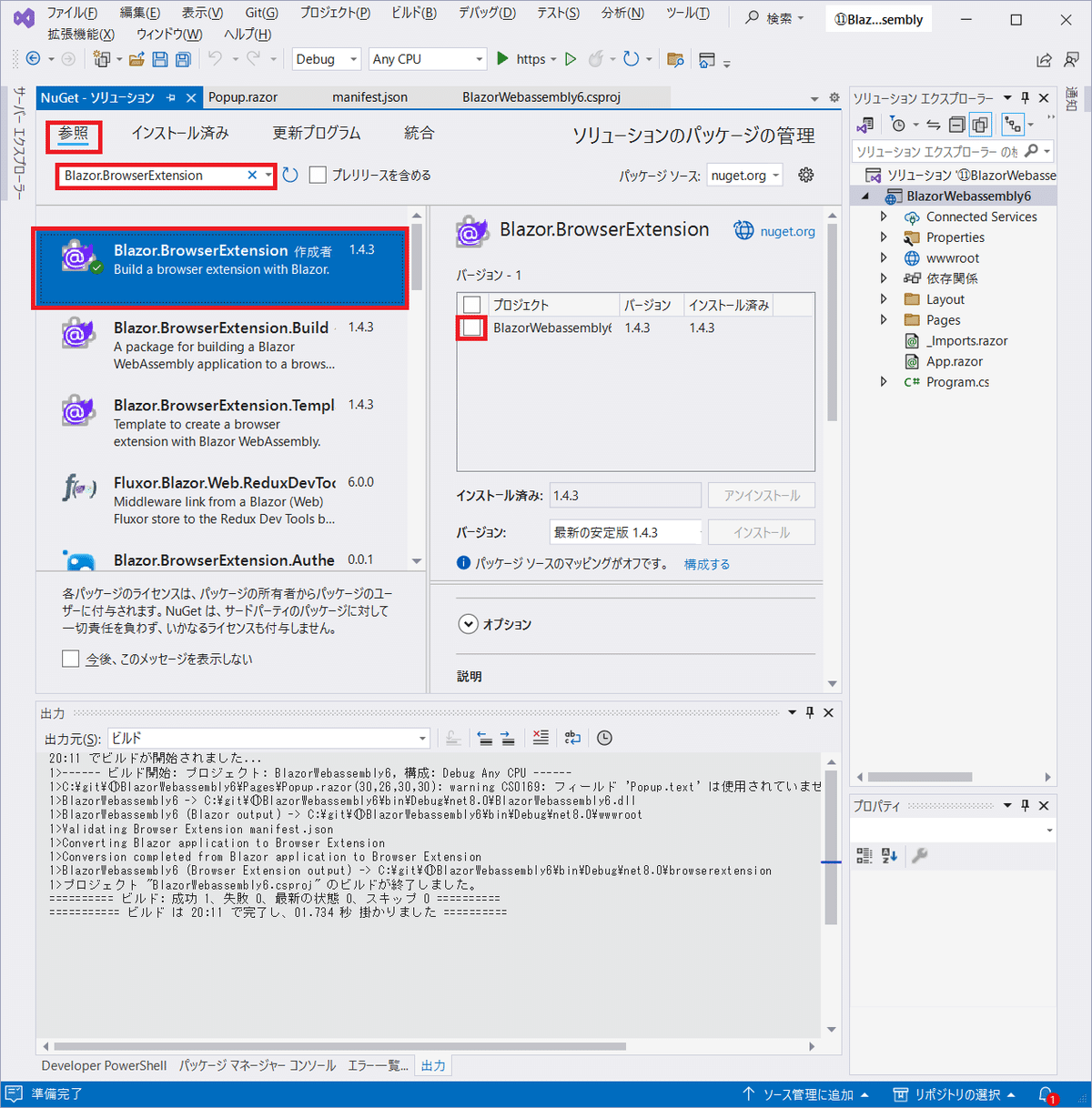This screenshot has height=1108, width=1092.
Task: Expand the Program.cs tree node
Action: click(884, 382)
